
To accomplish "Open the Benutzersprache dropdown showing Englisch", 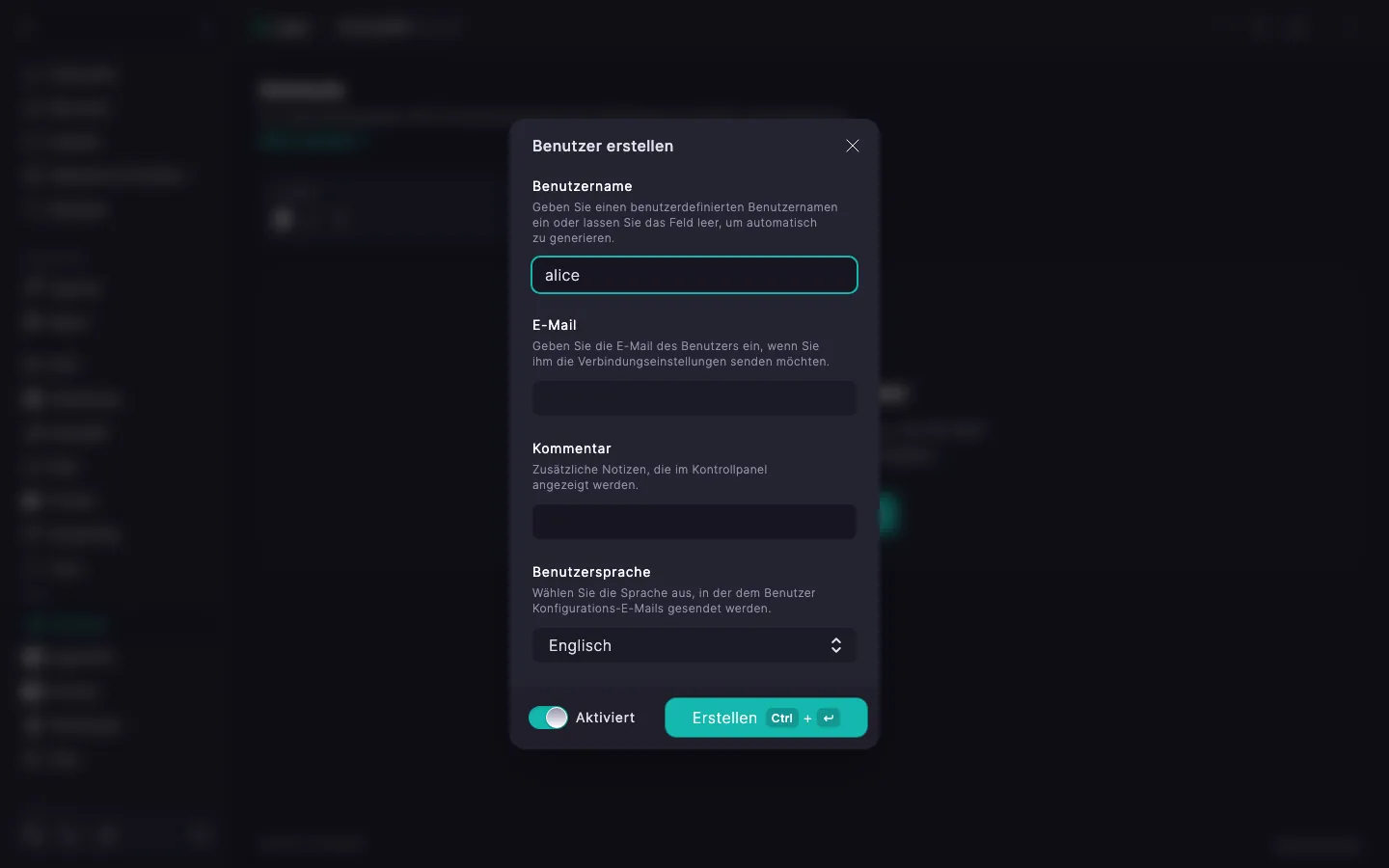I will tap(694, 645).
